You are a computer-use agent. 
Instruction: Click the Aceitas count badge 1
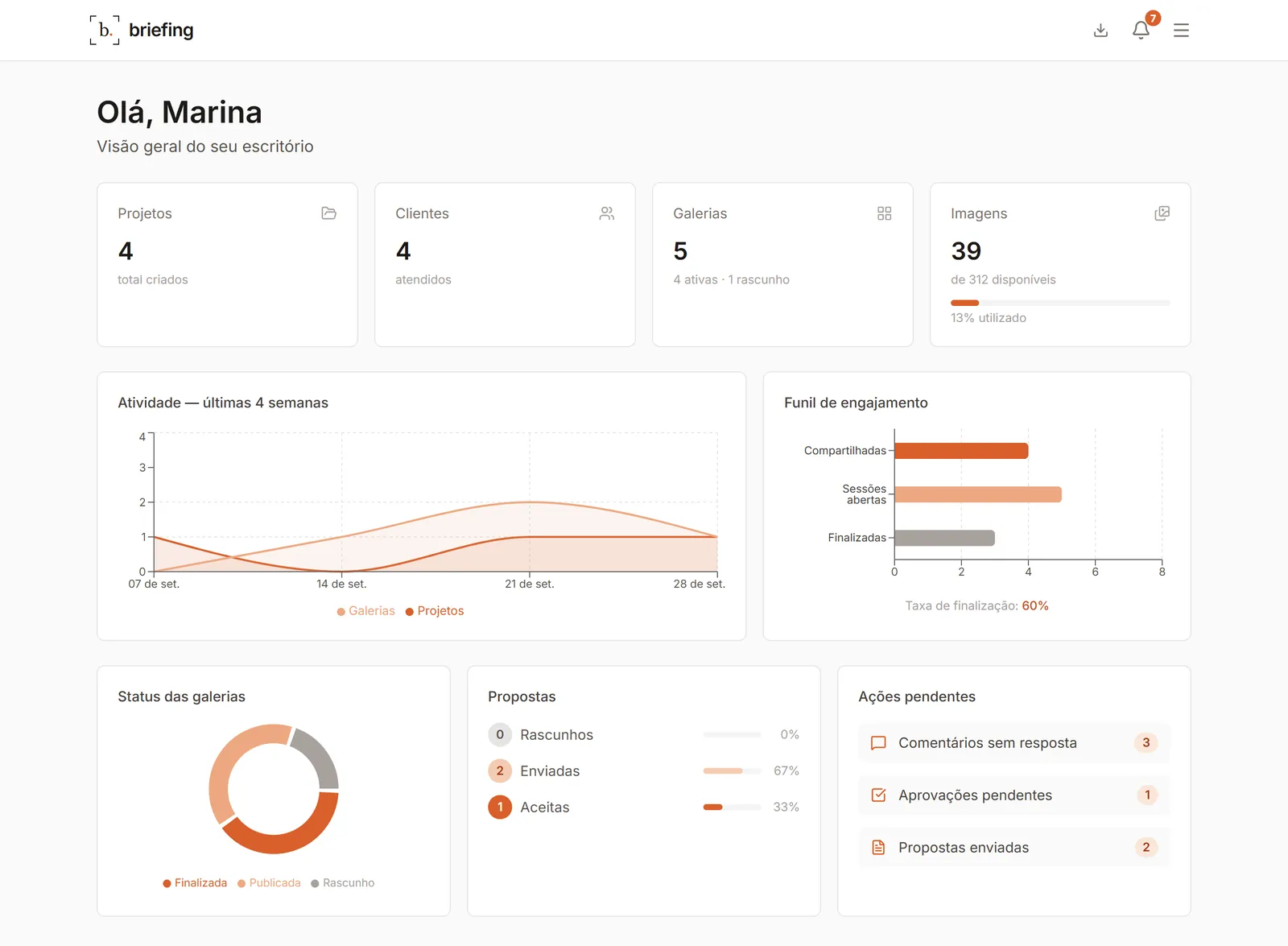500,808
